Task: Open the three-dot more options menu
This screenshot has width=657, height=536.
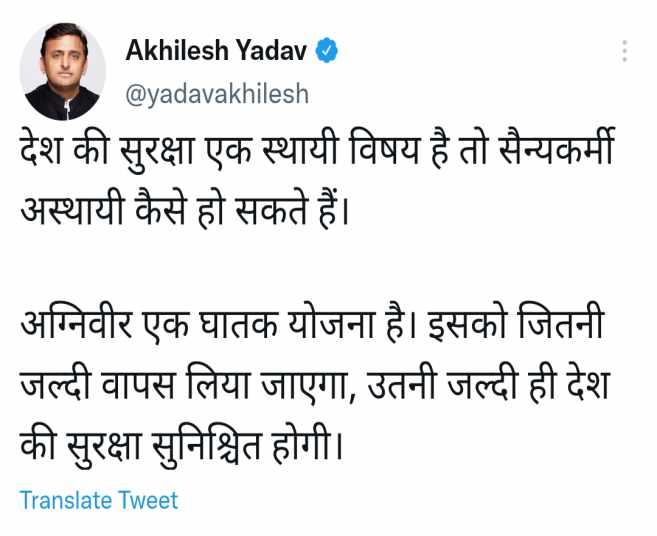Action: (x=624, y=51)
